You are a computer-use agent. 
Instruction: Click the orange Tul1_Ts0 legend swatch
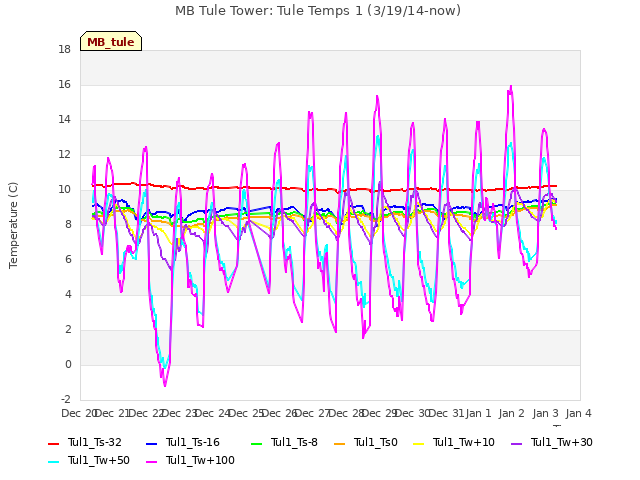pyautogui.click(x=340, y=443)
